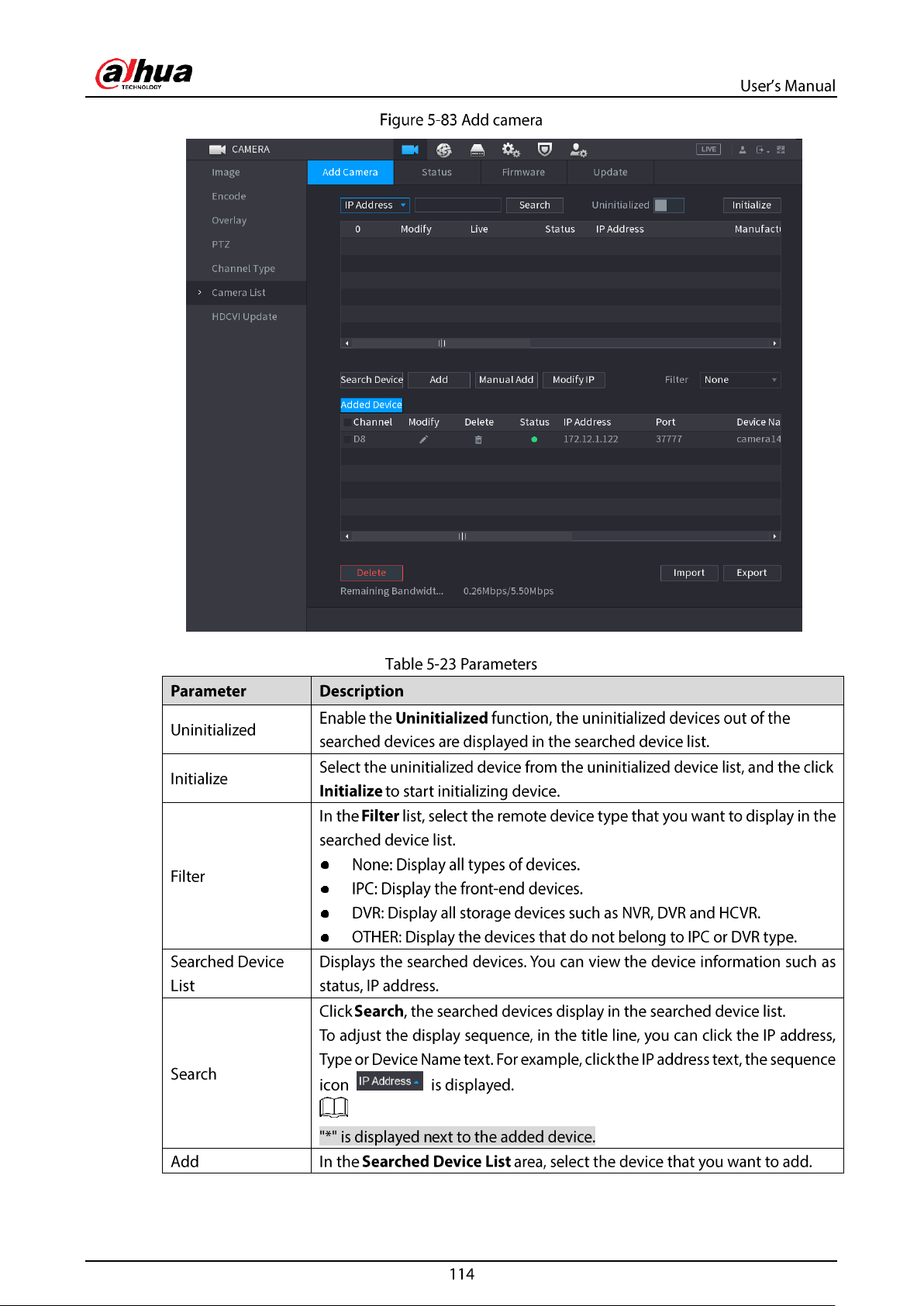Open the Filter None dropdown

click(740, 380)
